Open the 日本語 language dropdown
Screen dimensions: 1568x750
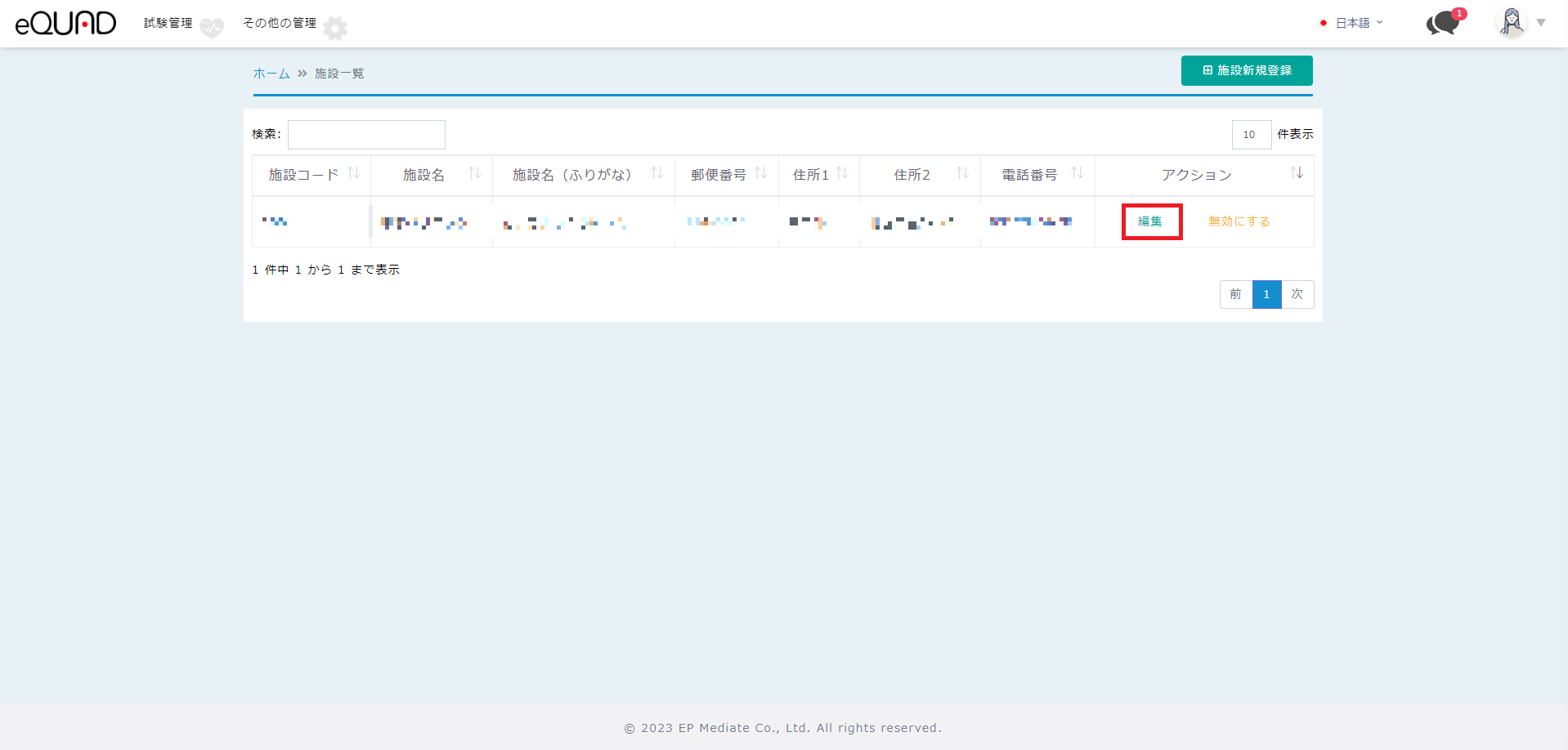coord(1352,23)
